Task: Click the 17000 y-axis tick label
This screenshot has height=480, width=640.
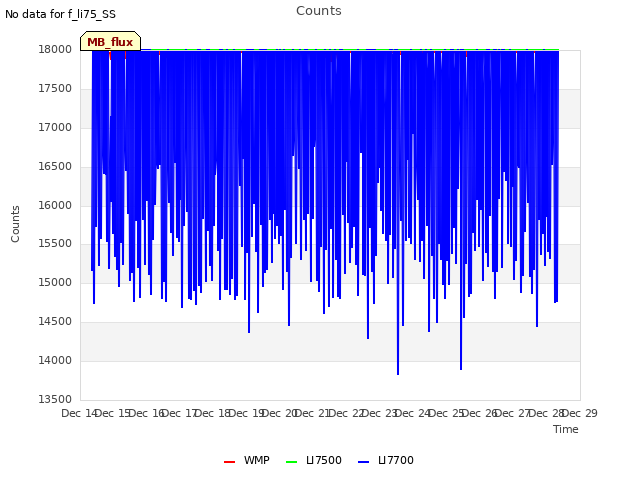Action: coord(55,127)
